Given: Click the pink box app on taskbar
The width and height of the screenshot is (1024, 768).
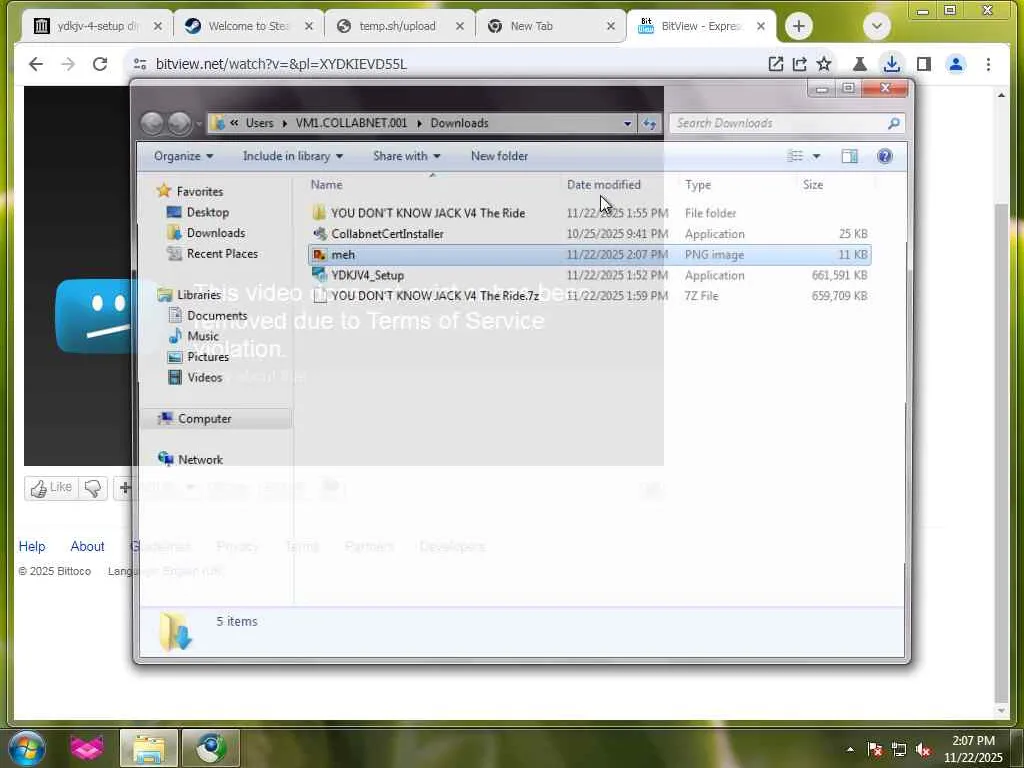Looking at the screenshot, I should tap(87, 748).
